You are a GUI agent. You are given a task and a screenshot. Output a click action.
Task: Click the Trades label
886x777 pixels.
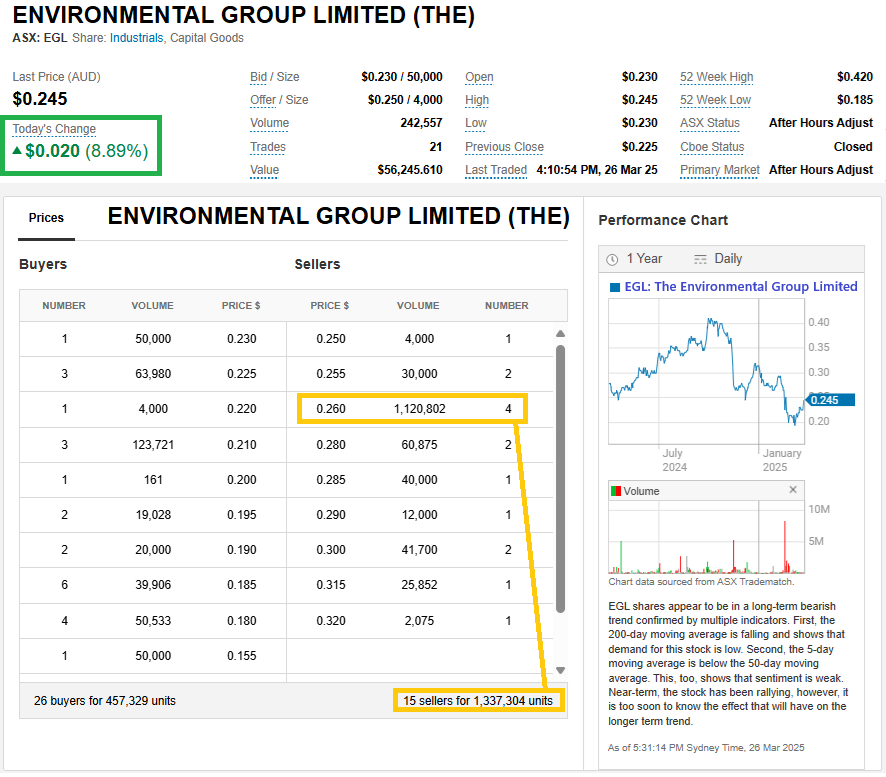(x=268, y=147)
